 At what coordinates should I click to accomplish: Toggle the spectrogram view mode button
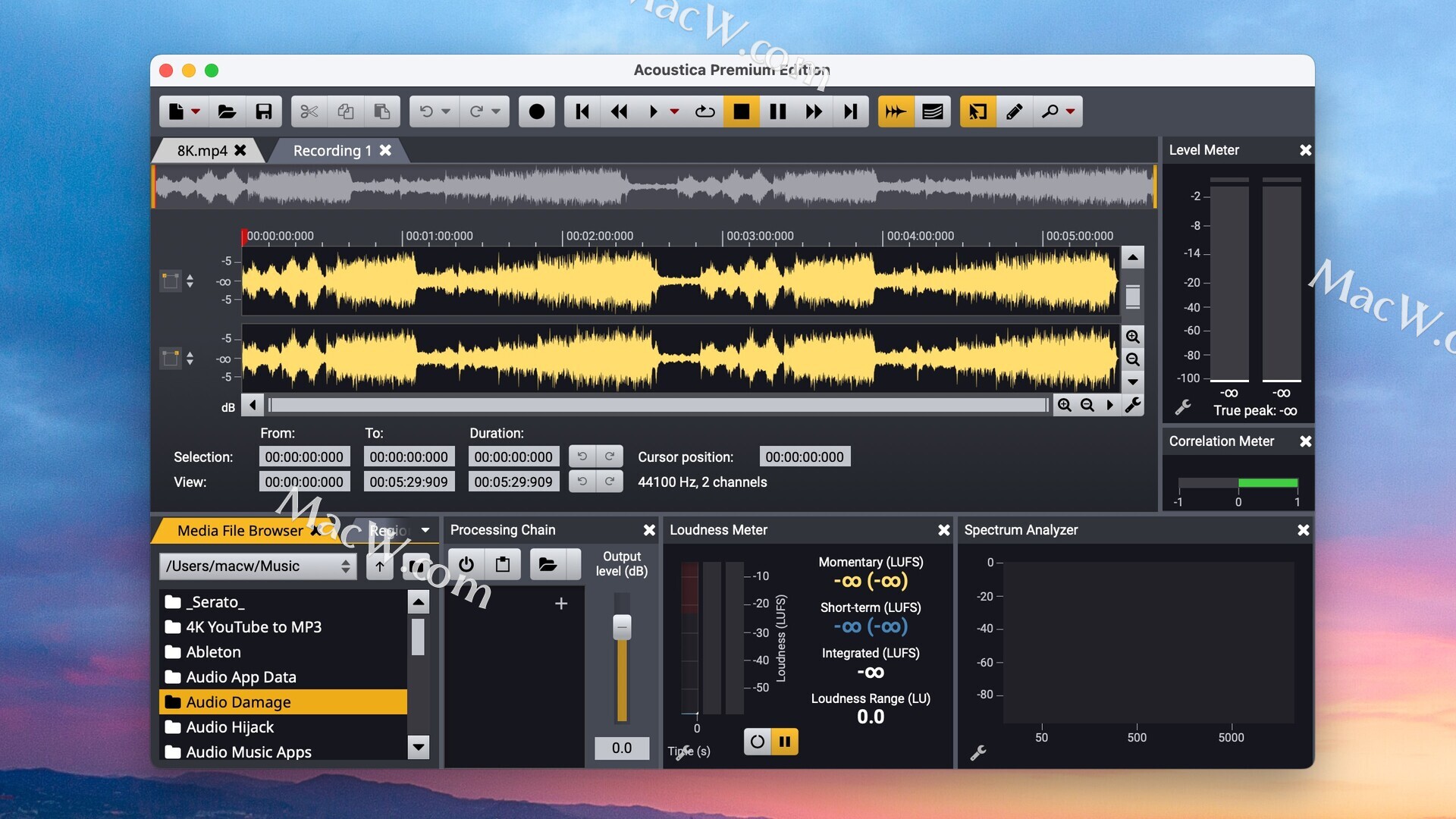click(932, 112)
